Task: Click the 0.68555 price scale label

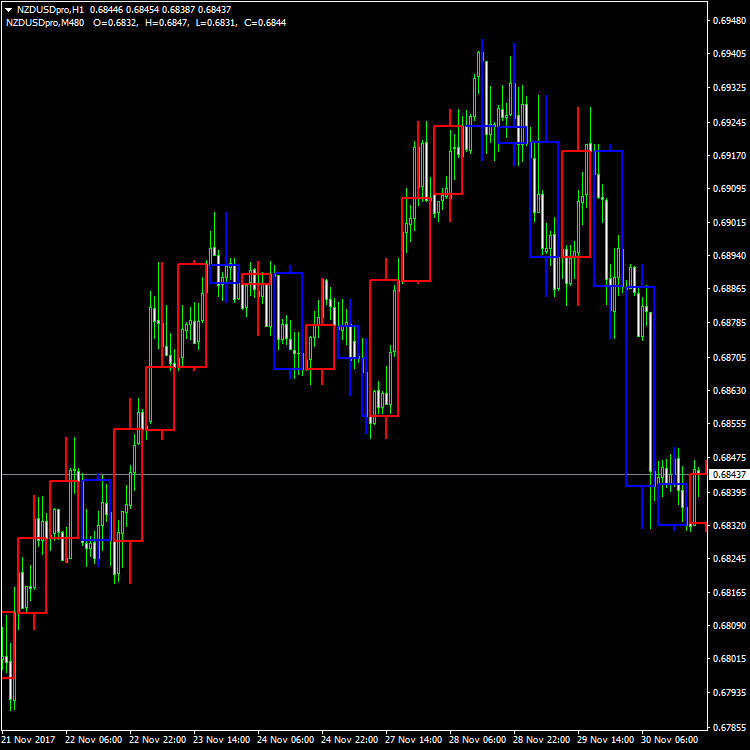Action: click(729, 424)
